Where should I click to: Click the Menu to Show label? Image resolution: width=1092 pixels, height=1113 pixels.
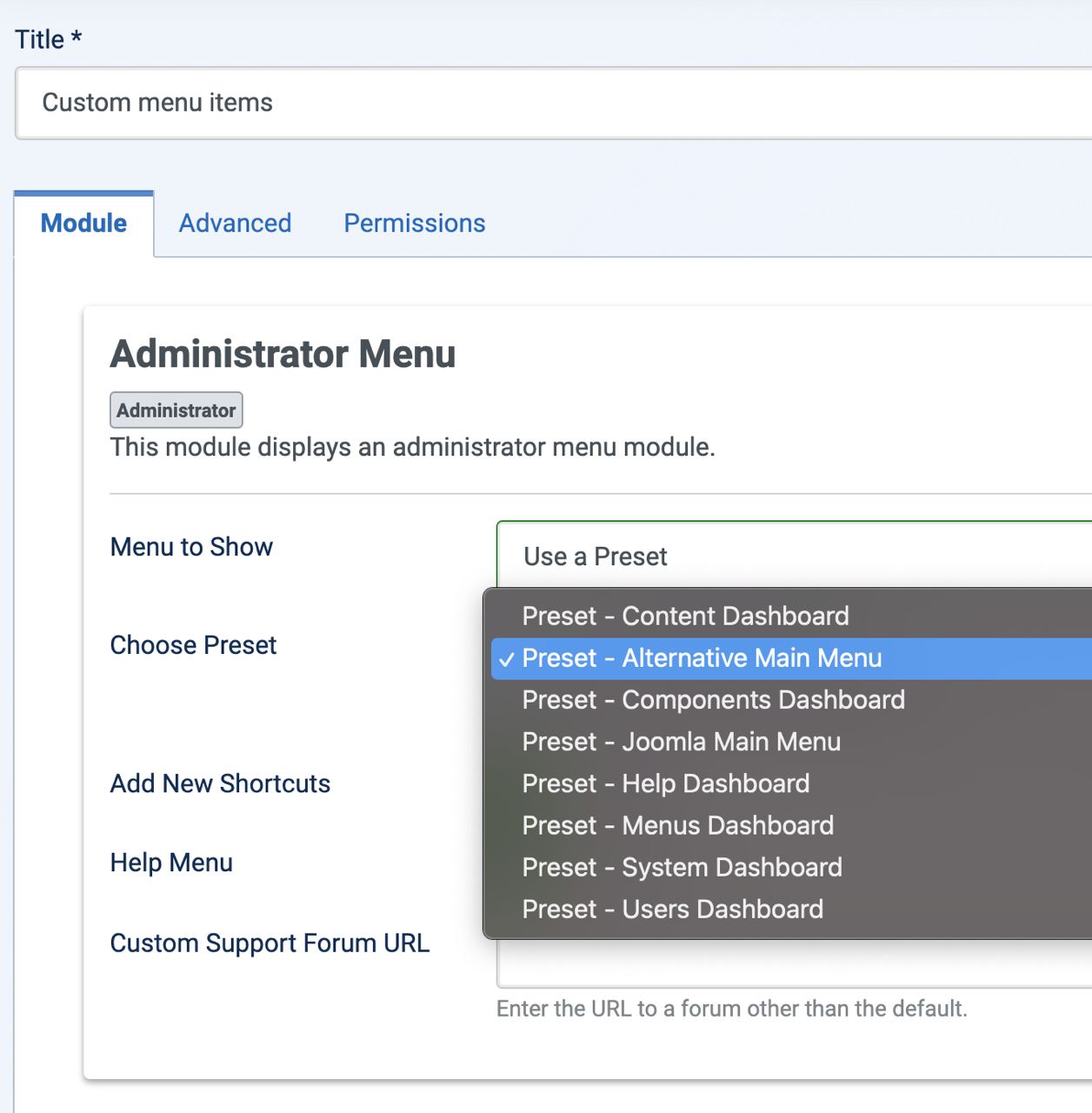click(191, 547)
